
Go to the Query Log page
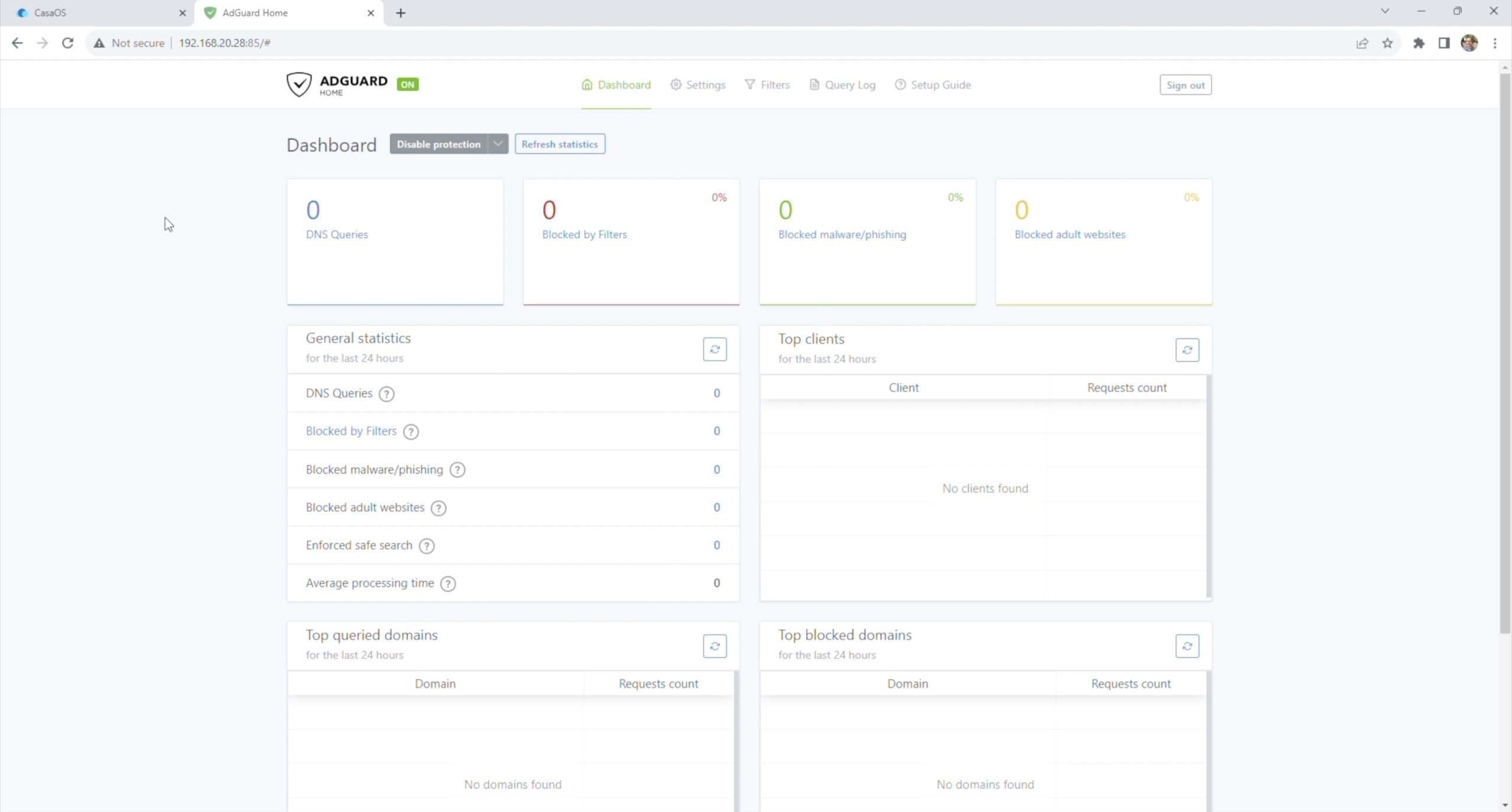(x=842, y=85)
